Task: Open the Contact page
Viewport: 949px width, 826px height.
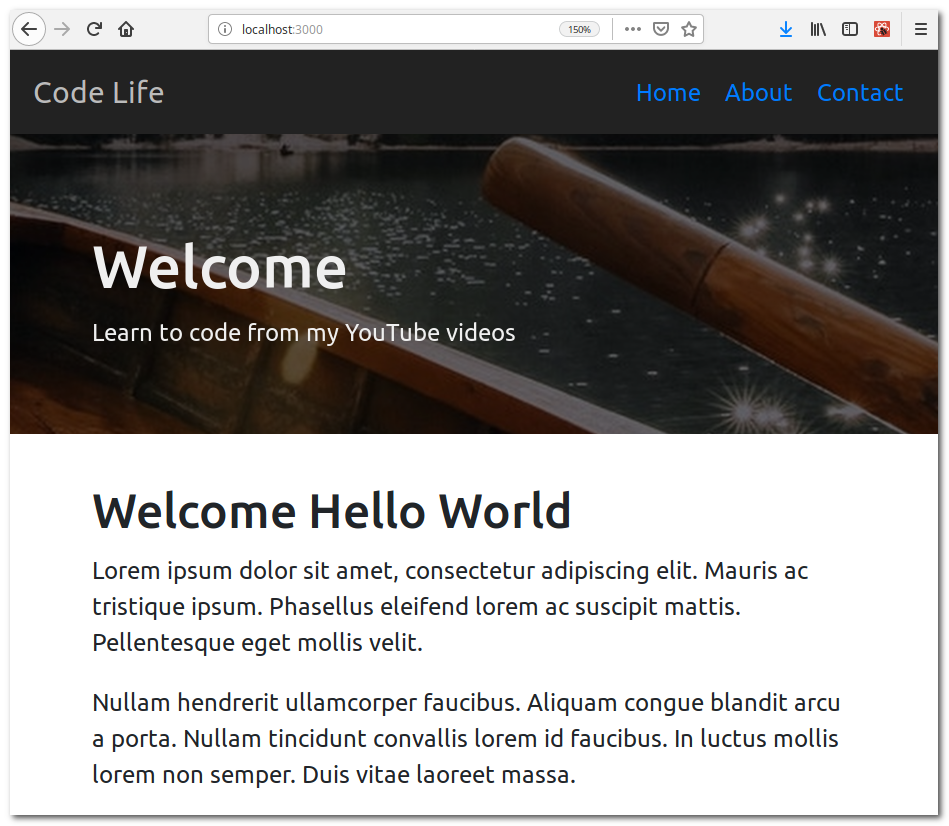Action: pyautogui.click(x=859, y=93)
